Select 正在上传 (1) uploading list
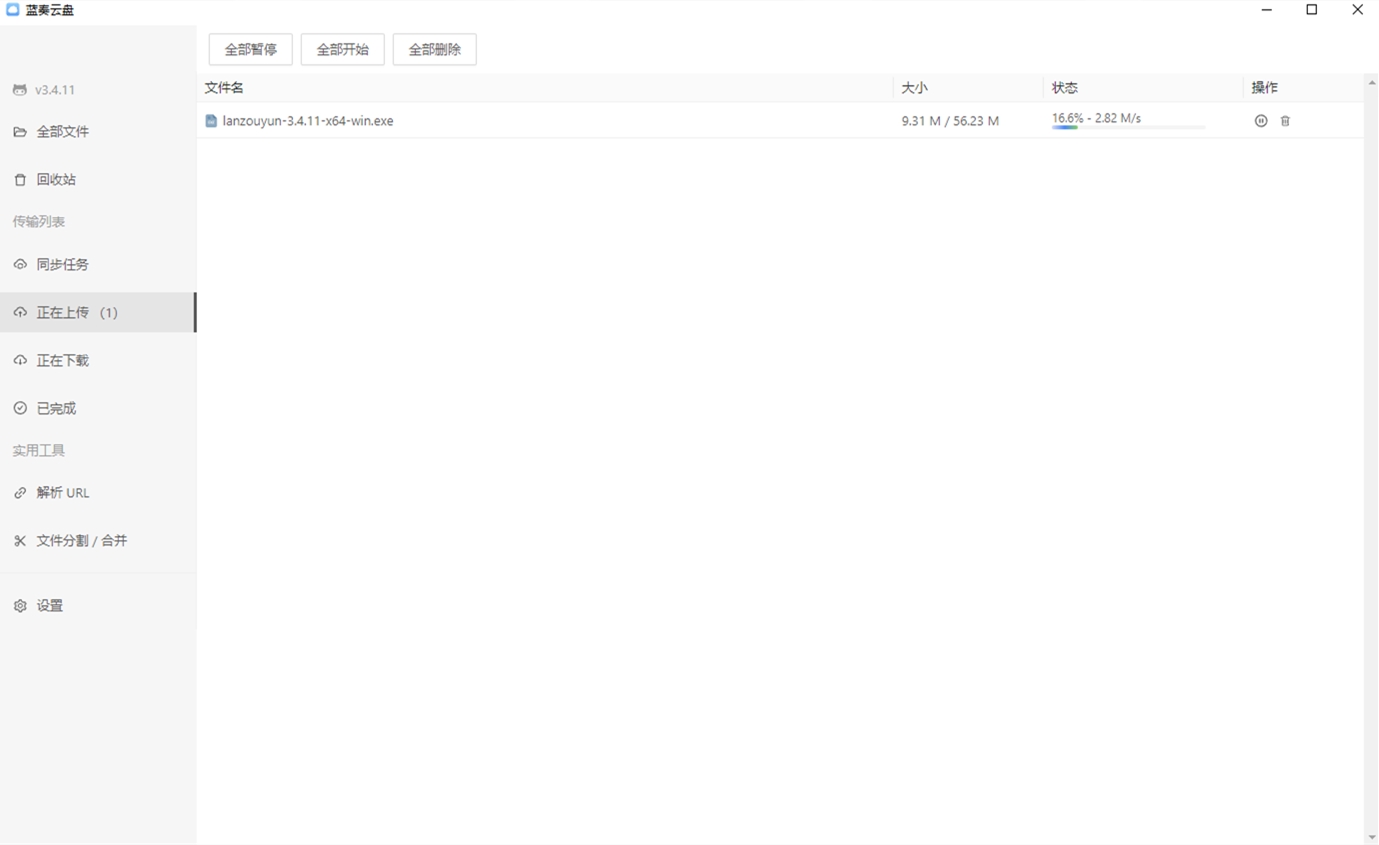Viewport: 1379px width, 845px height. click(77, 313)
